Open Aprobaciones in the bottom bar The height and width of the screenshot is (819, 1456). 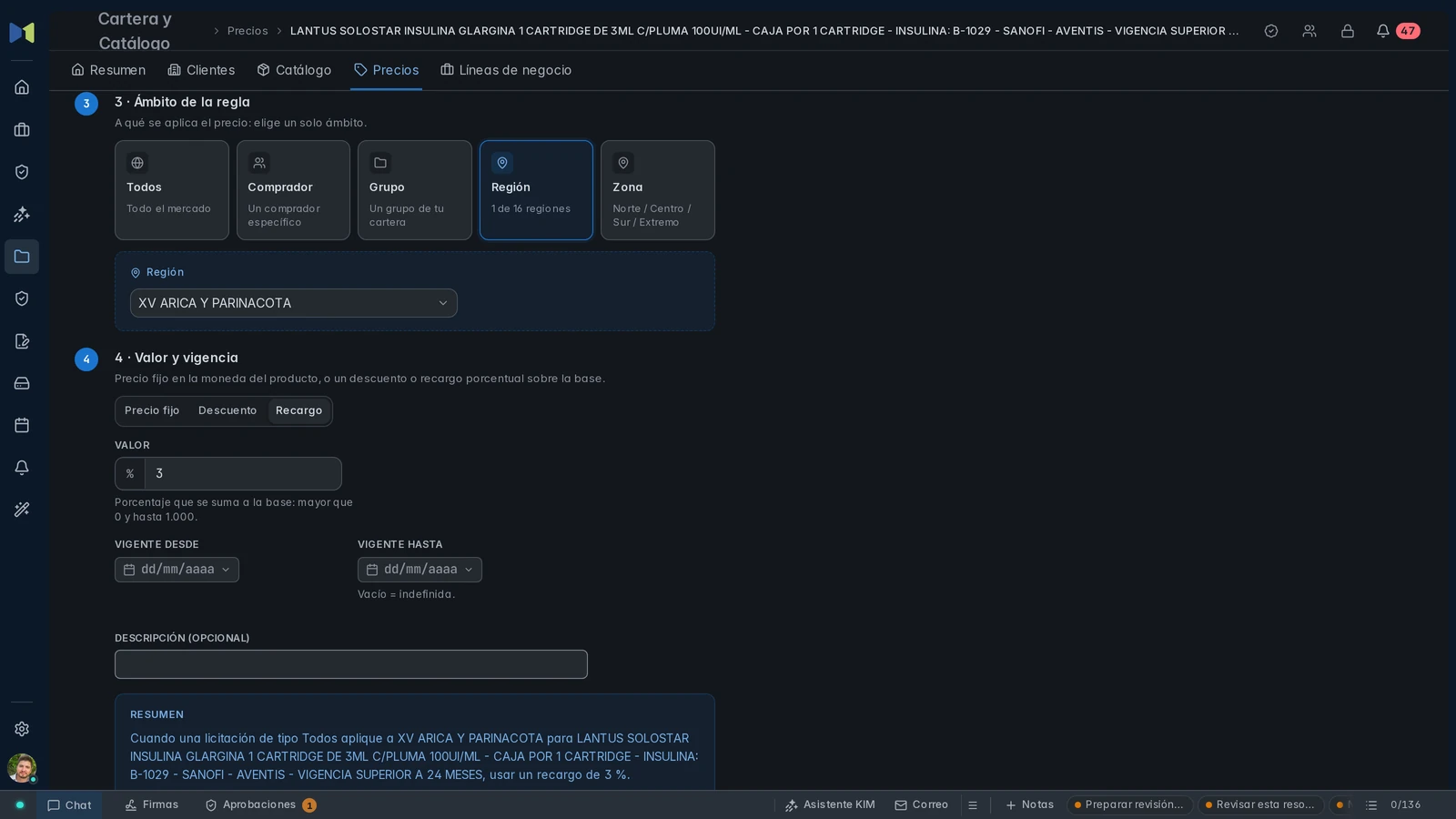click(x=260, y=805)
